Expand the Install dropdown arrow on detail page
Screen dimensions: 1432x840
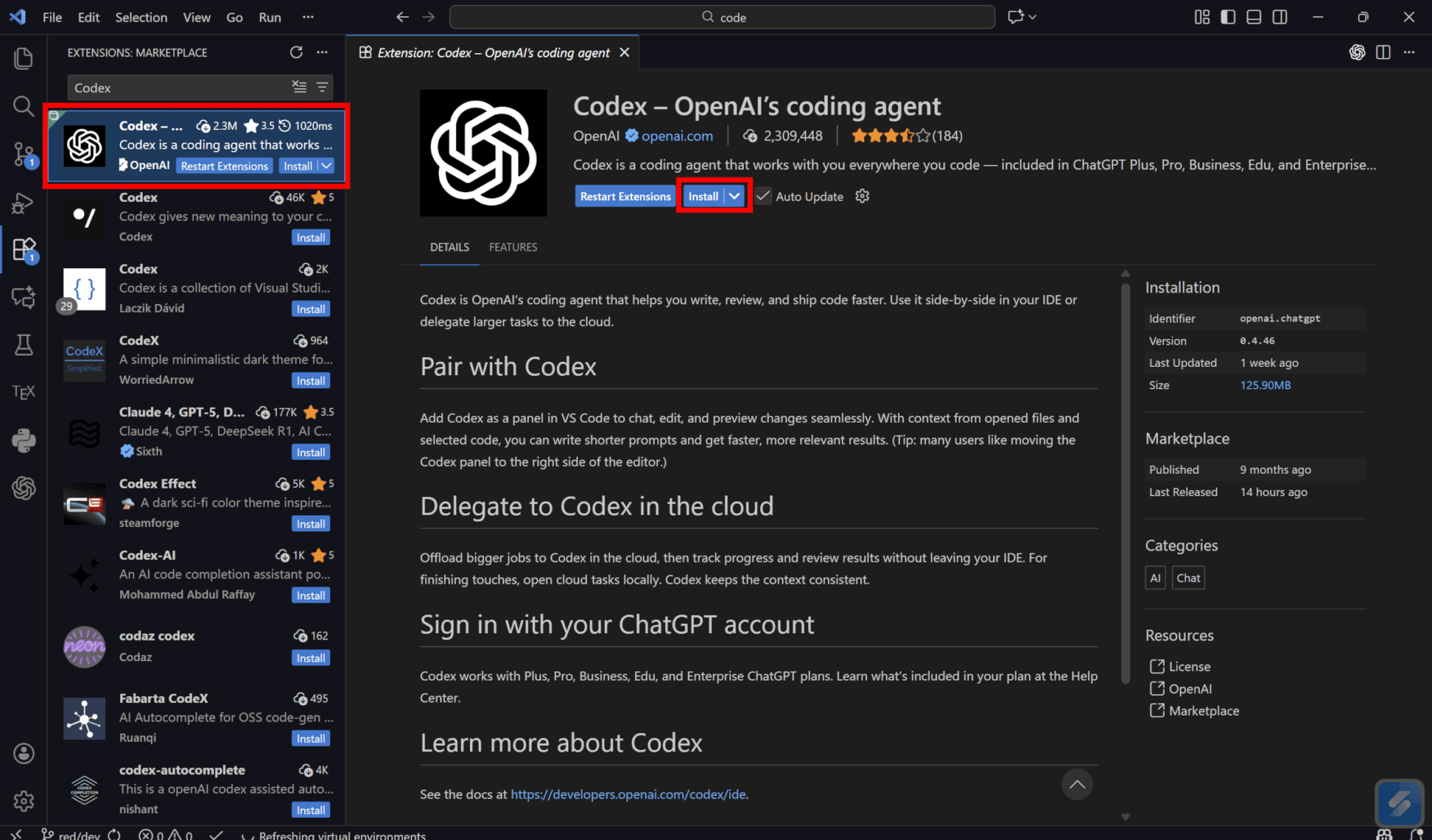pyautogui.click(x=734, y=196)
